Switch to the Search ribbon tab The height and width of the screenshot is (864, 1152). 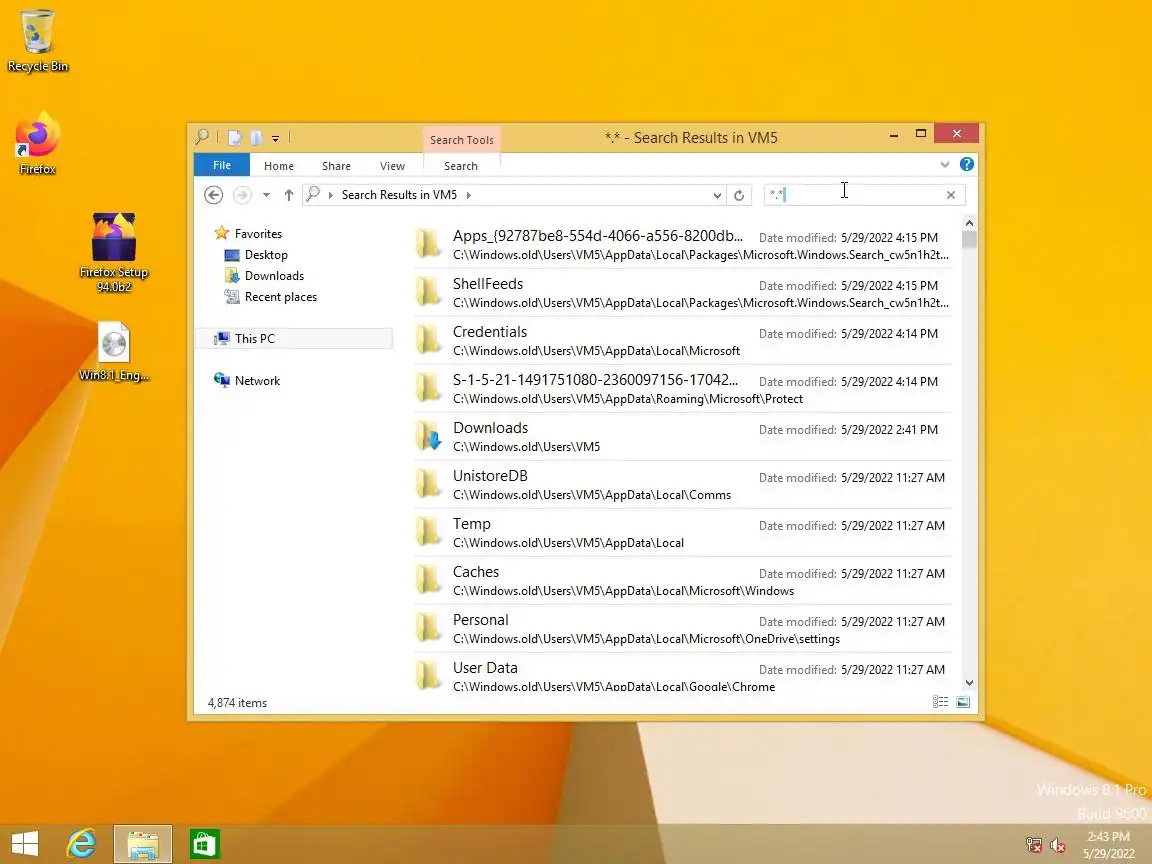pos(461,166)
